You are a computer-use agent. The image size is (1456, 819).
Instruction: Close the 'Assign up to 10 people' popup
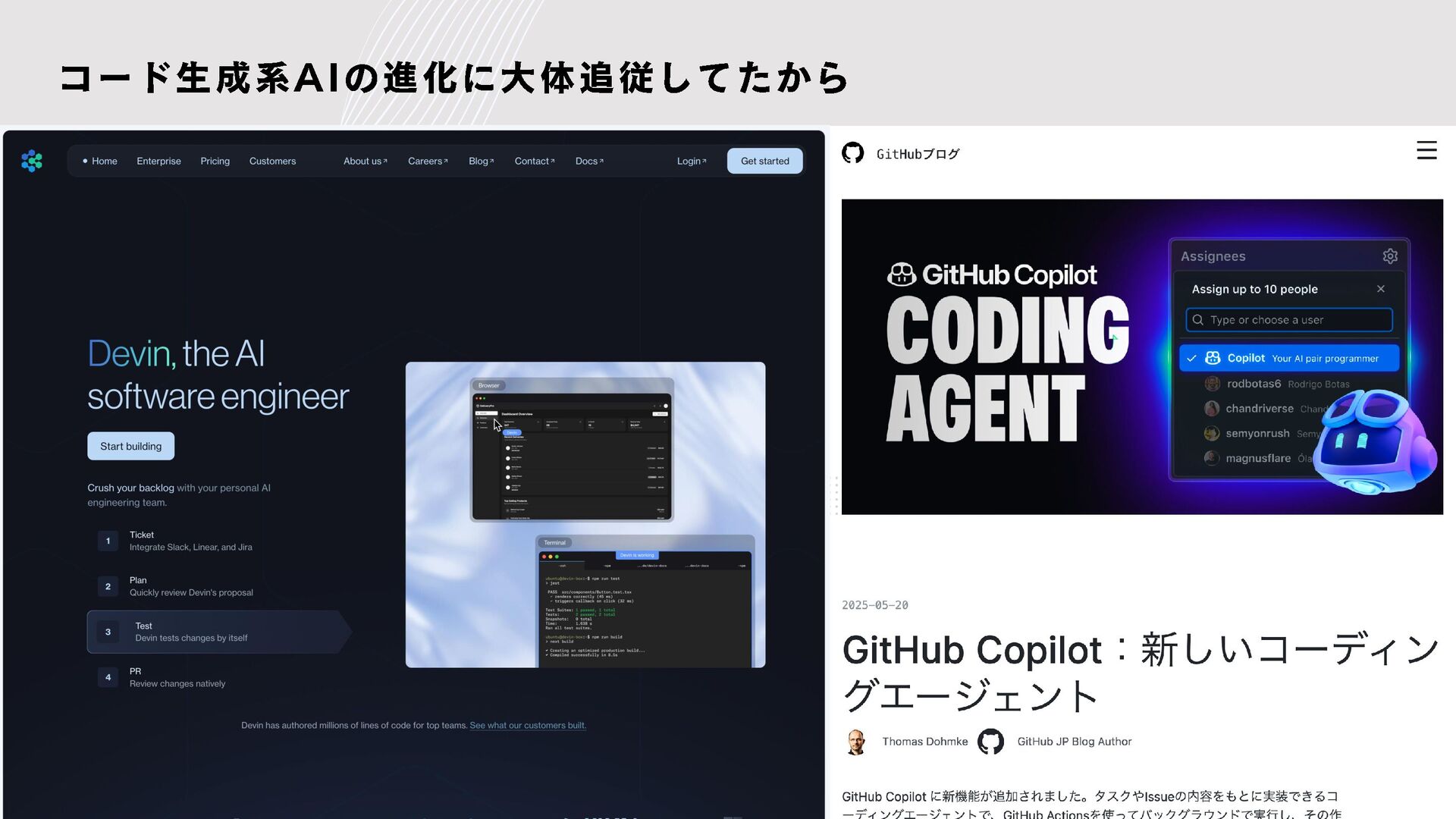(x=1380, y=289)
